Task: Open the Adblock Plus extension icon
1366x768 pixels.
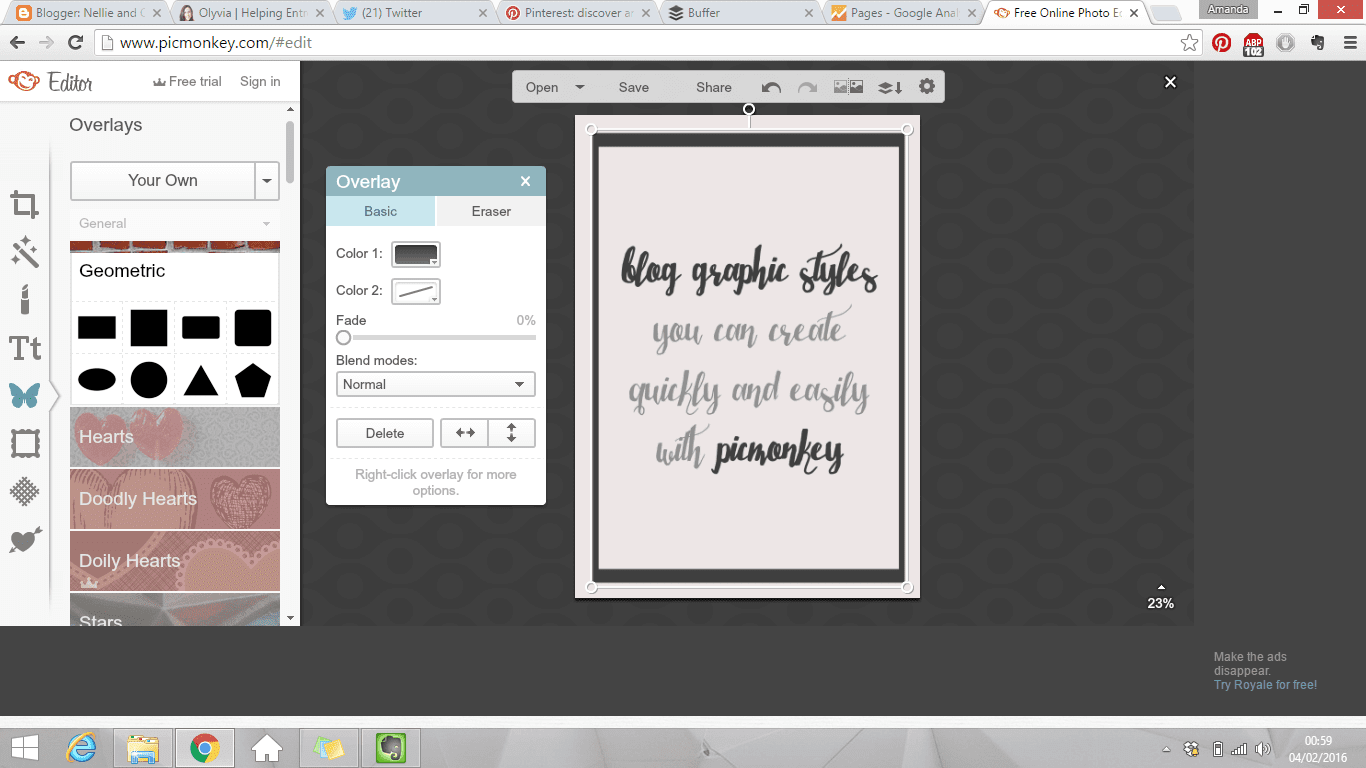Action: (x=1253, y=44)
